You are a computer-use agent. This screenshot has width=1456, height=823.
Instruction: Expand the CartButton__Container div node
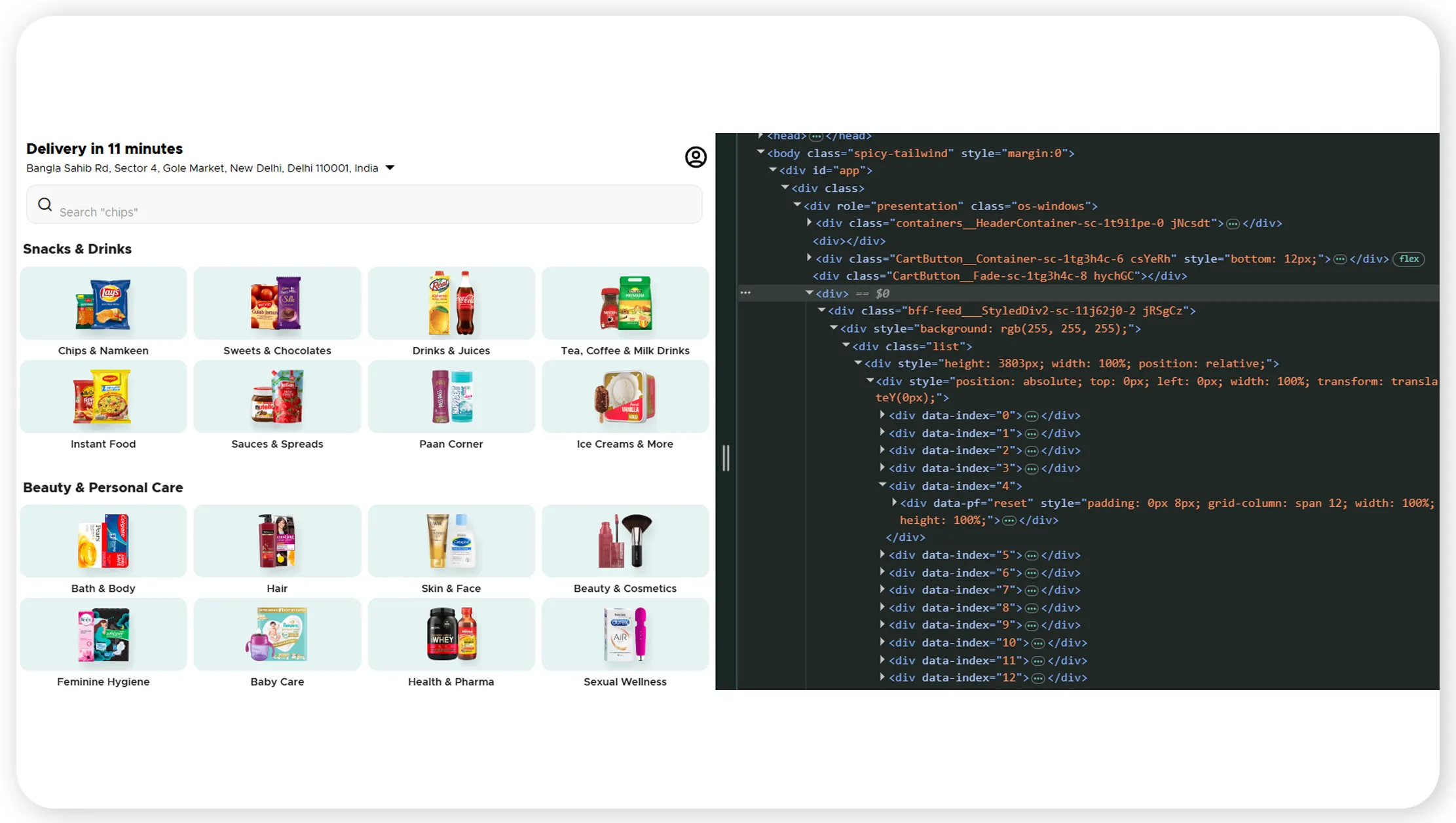(x=810, y=258)
